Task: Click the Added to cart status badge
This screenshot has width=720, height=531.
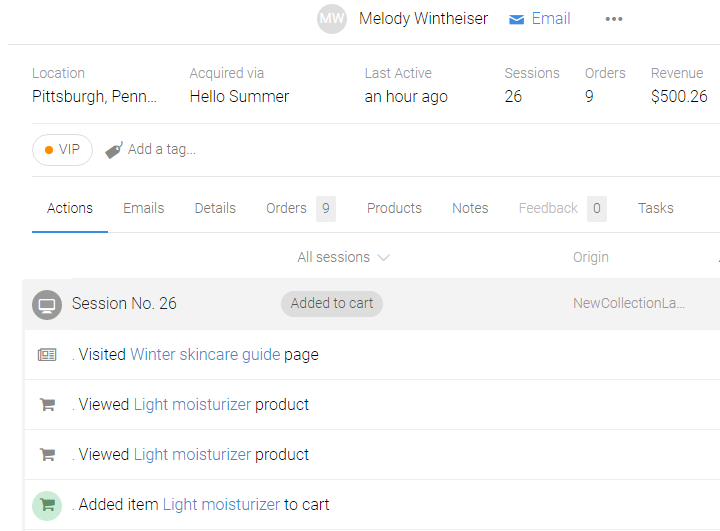Action: [331, 304]
